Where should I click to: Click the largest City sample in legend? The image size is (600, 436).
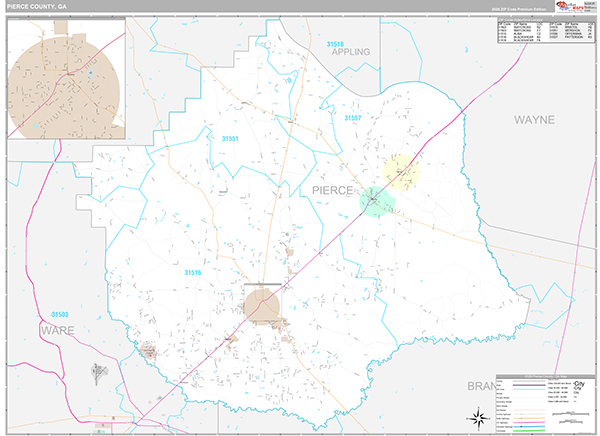tap(579, 384)
